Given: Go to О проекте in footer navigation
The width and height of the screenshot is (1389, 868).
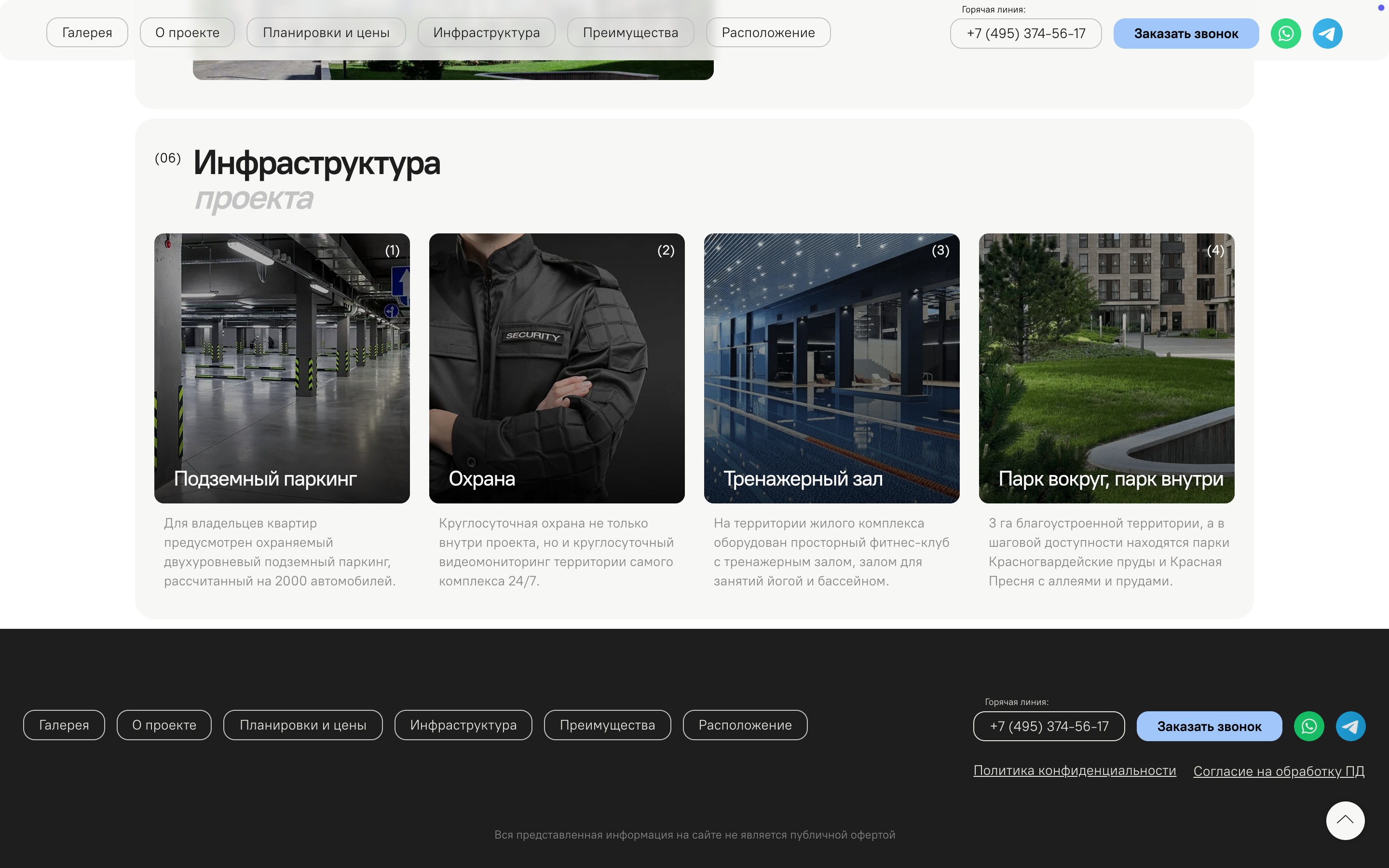Looking at the screenshot, I should pos(164,725).
